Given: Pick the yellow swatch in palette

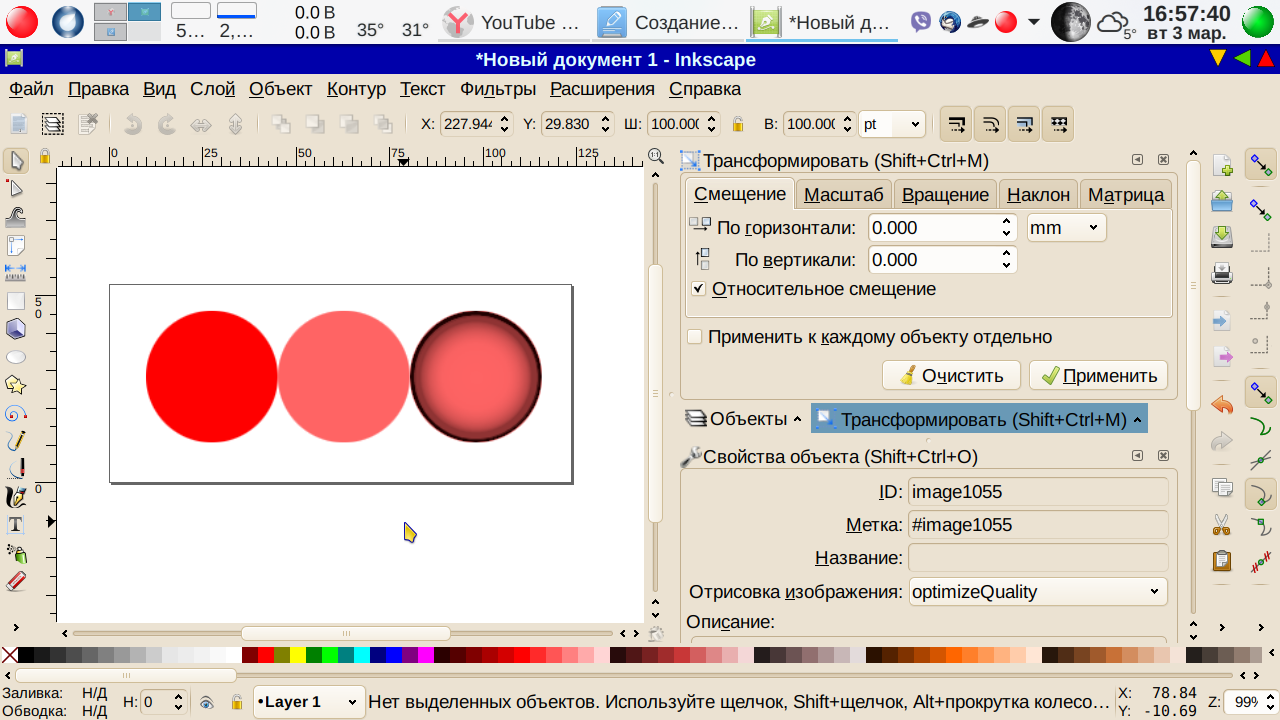Looking at the screenshot, I should coord(297,655).
